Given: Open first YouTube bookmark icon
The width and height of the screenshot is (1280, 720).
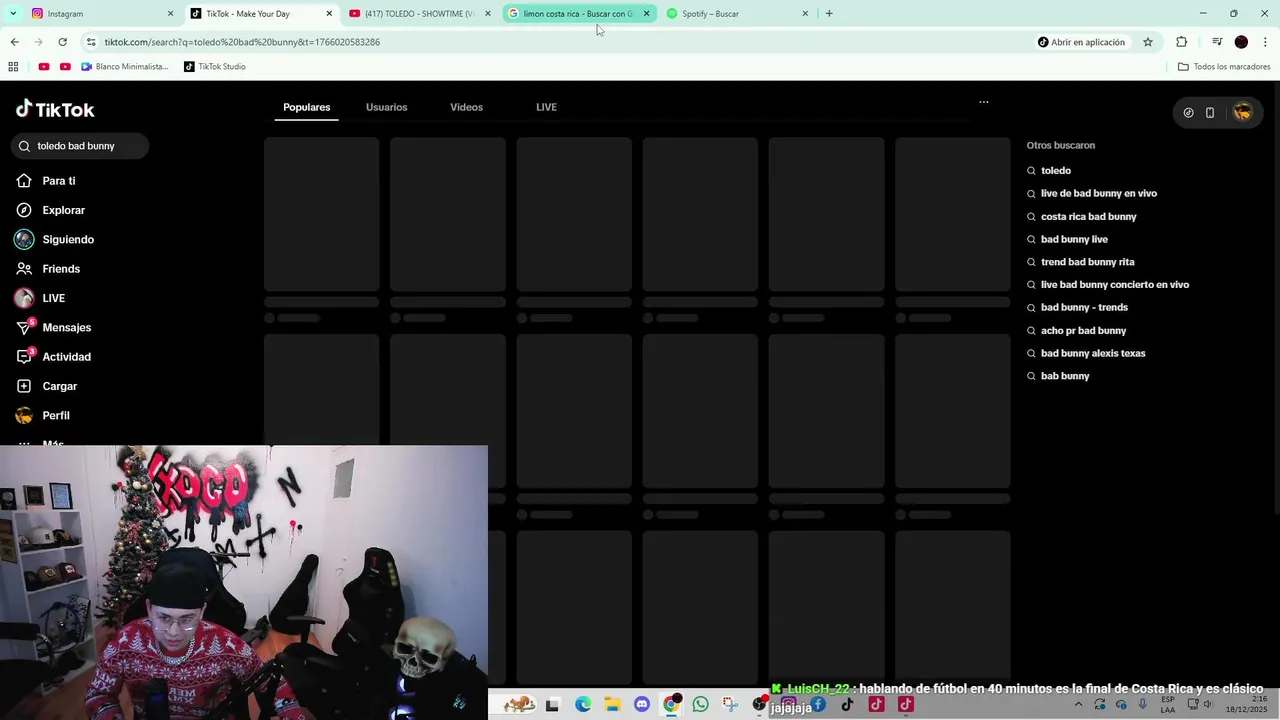Looking at the screenshot, I should click(44, 67).
